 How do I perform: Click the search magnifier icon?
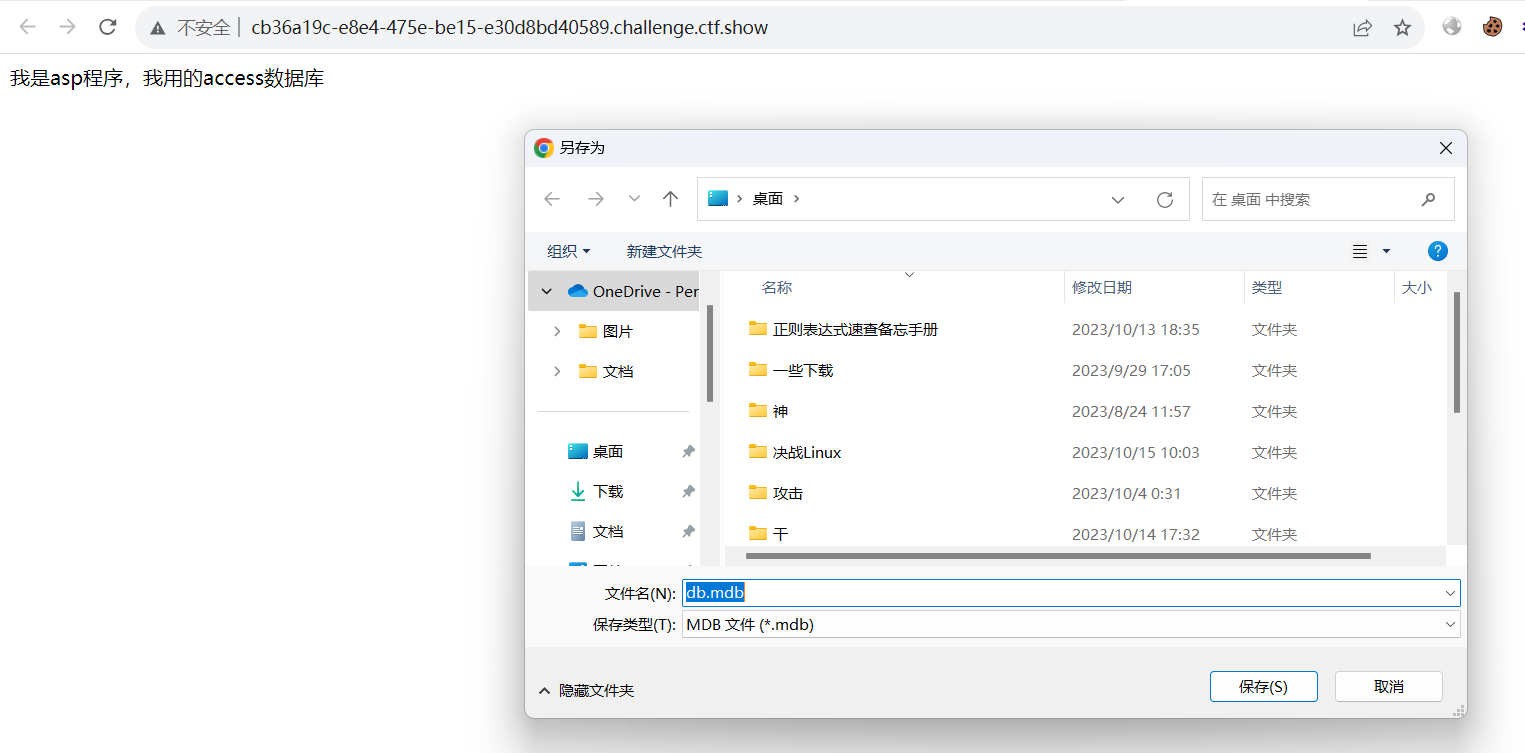pyautogui.click(x=1428, y=199)
